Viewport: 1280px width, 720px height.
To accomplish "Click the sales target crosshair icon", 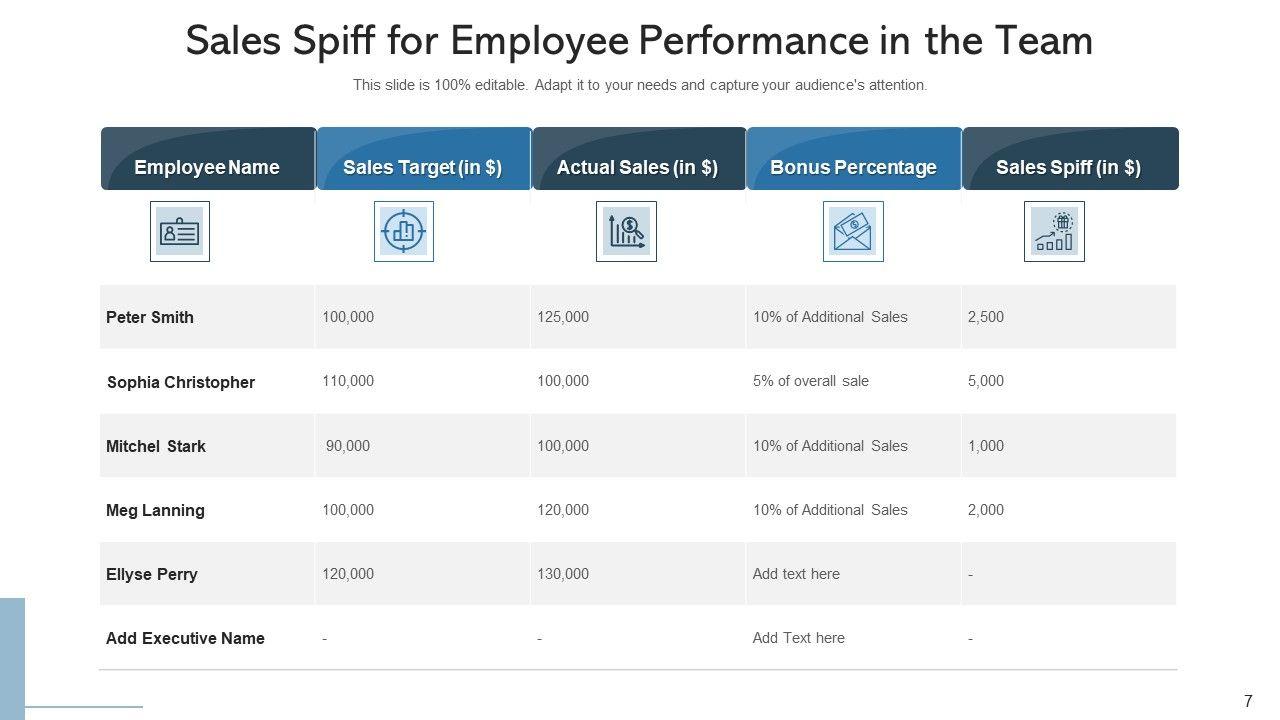I will [404, 232].
